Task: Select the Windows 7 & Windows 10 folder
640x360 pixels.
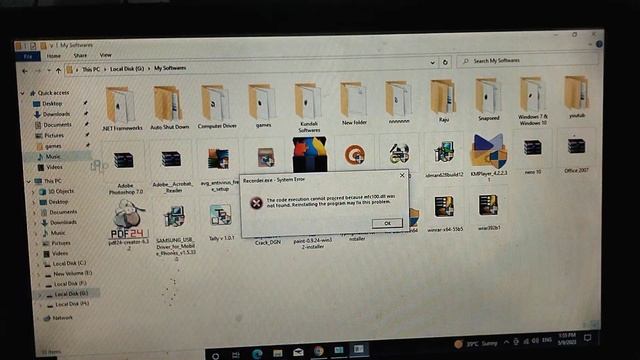Action: click(533, 101)
